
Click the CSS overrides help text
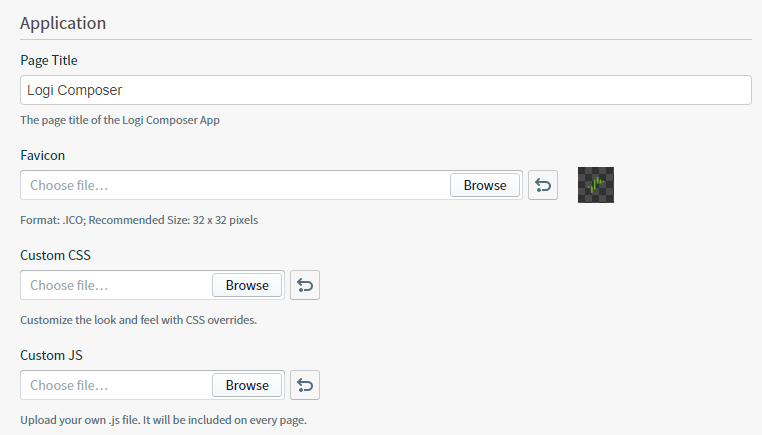(x=139, y=320)
